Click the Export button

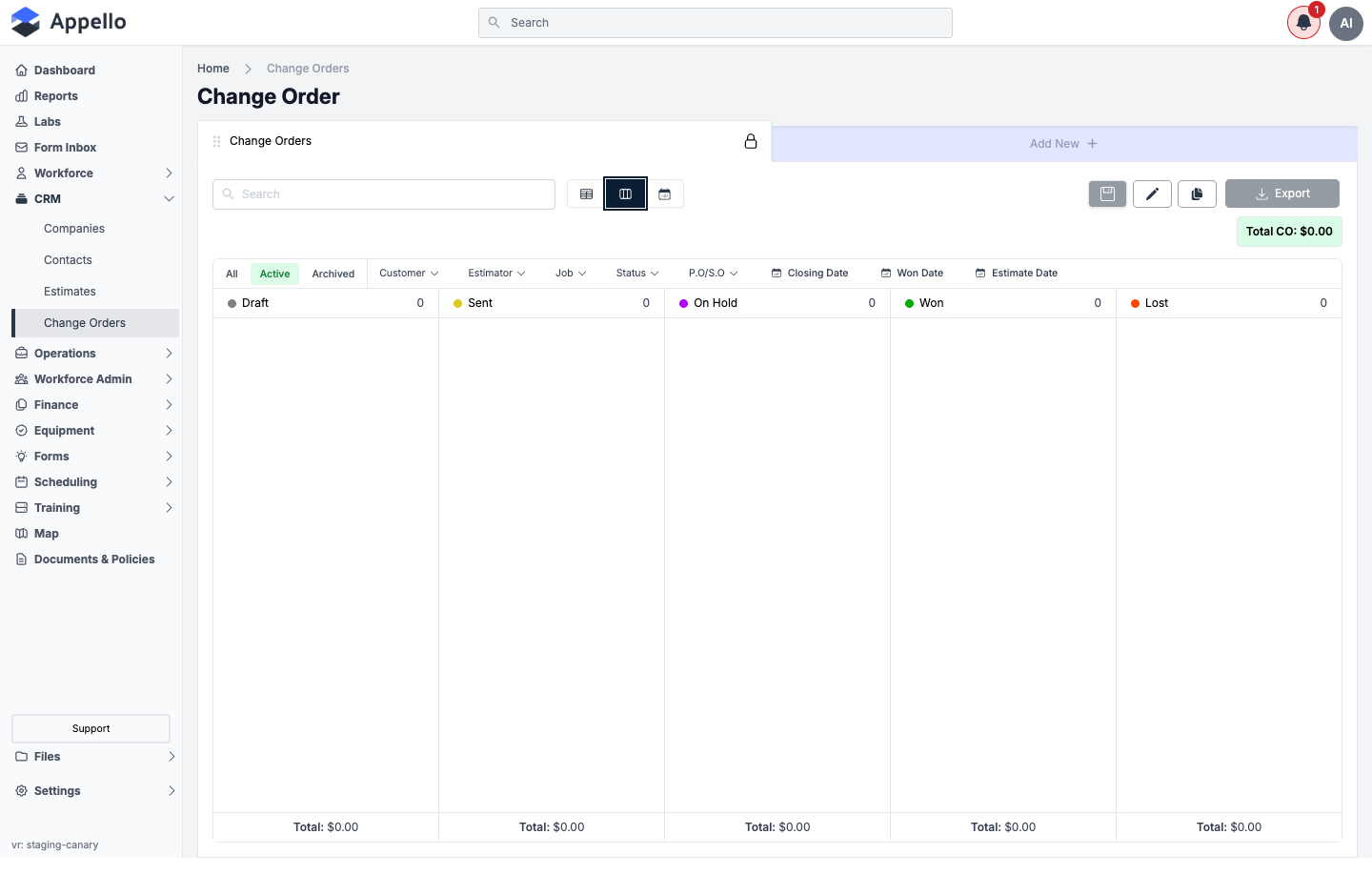[1282, 193]
